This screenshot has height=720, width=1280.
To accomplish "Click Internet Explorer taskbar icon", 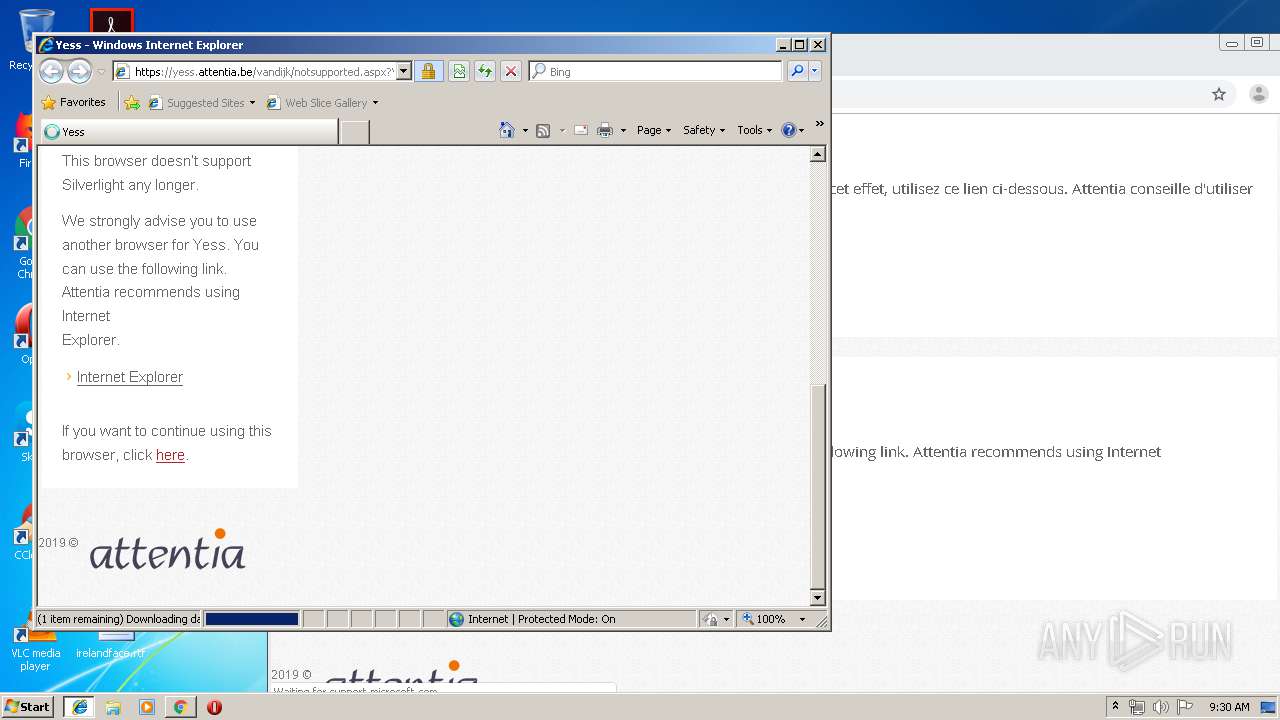I will pos(79,707).
